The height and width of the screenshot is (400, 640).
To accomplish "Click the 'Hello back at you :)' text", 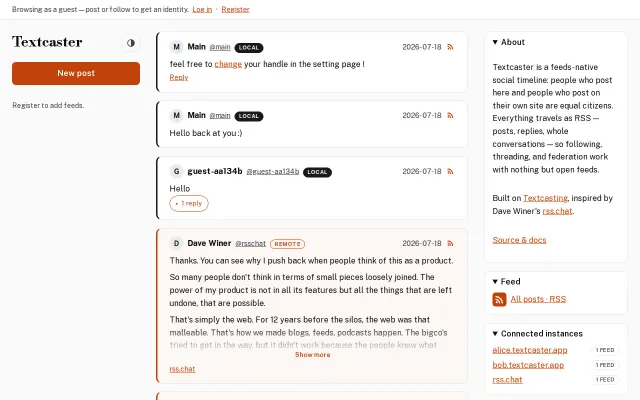I will click(206, 133).
